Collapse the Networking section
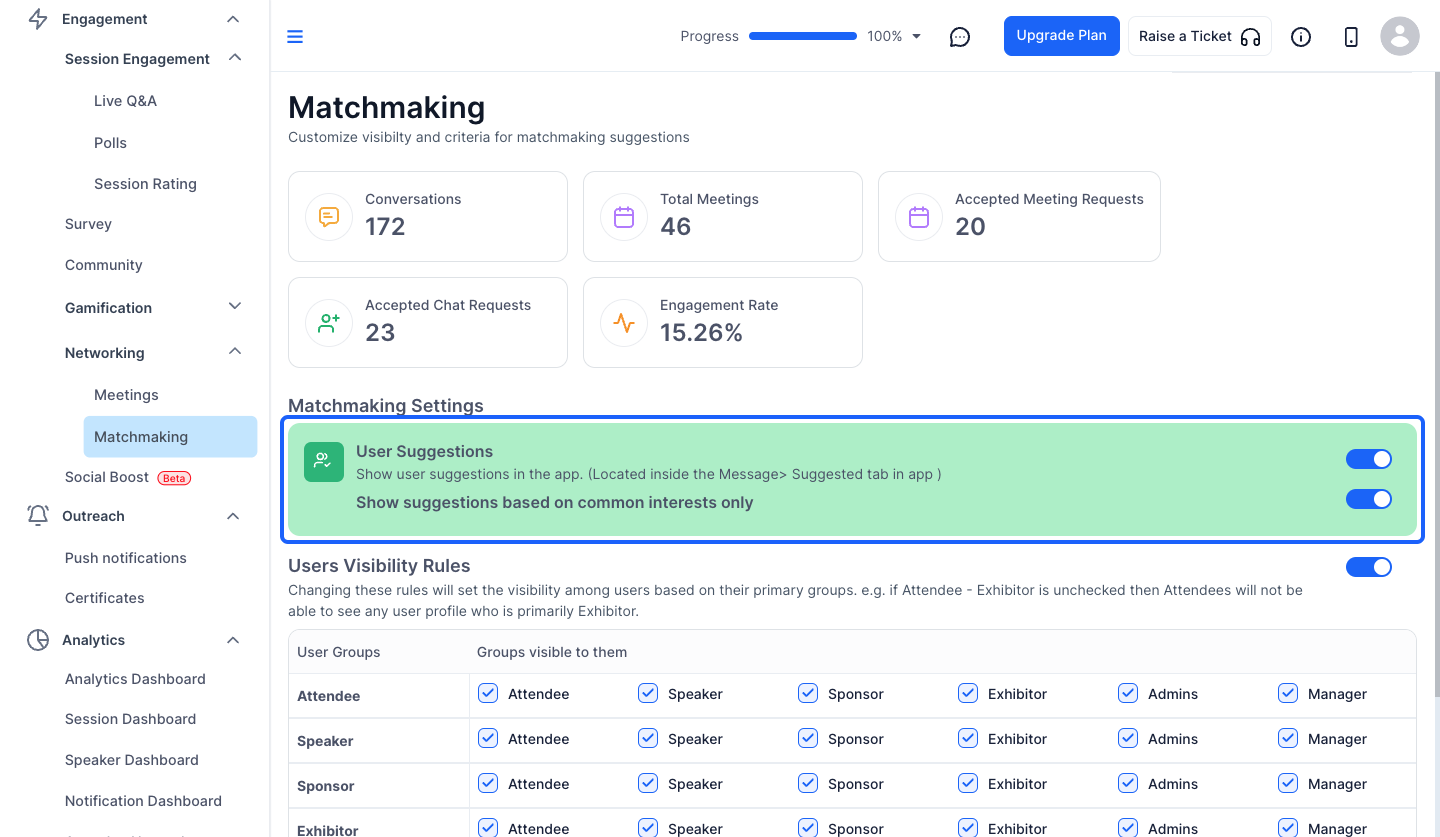Image resolution: width=1440 pixels, height=837 pixels. click(235, 351)
